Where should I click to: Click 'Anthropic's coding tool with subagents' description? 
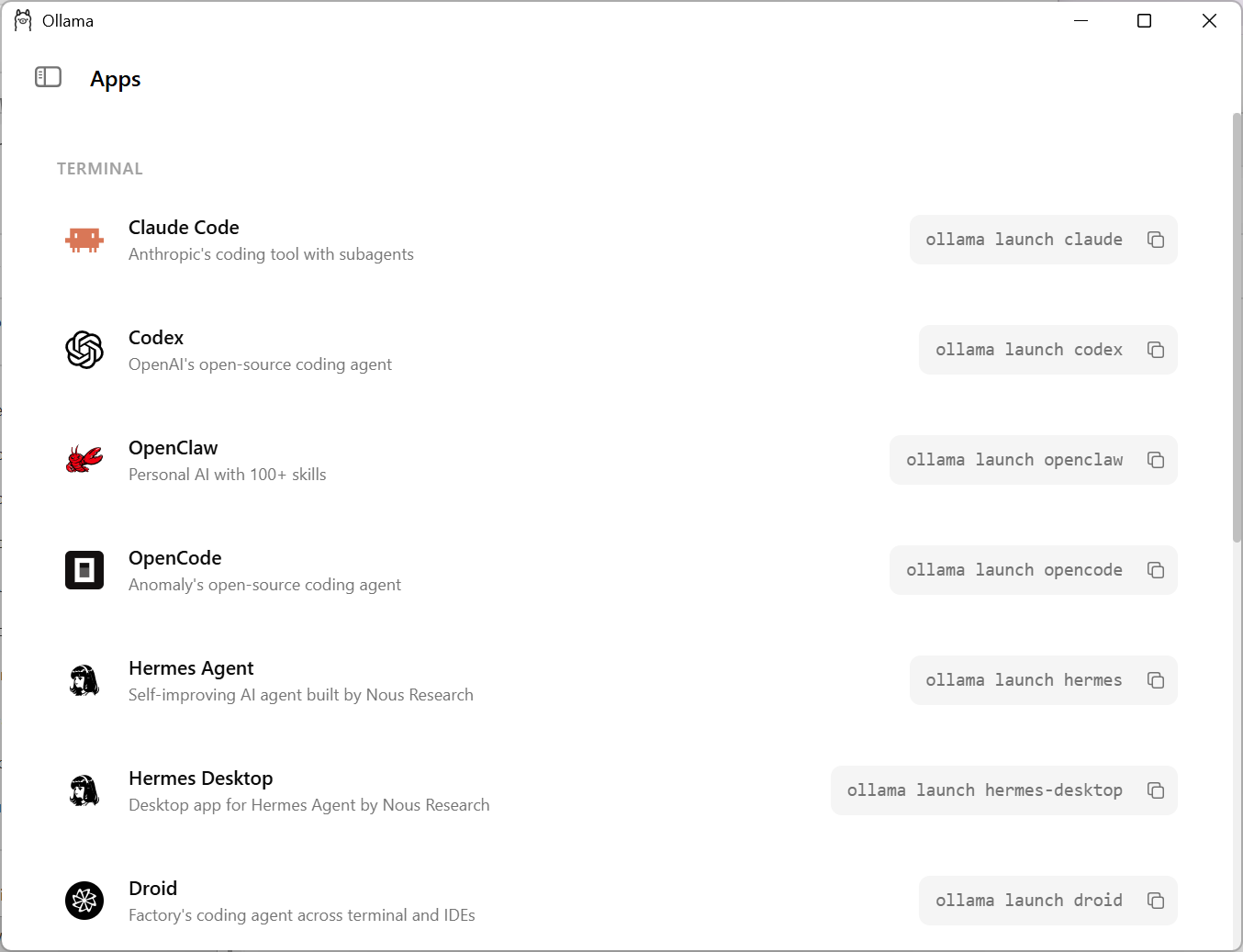tap(271, 254)
